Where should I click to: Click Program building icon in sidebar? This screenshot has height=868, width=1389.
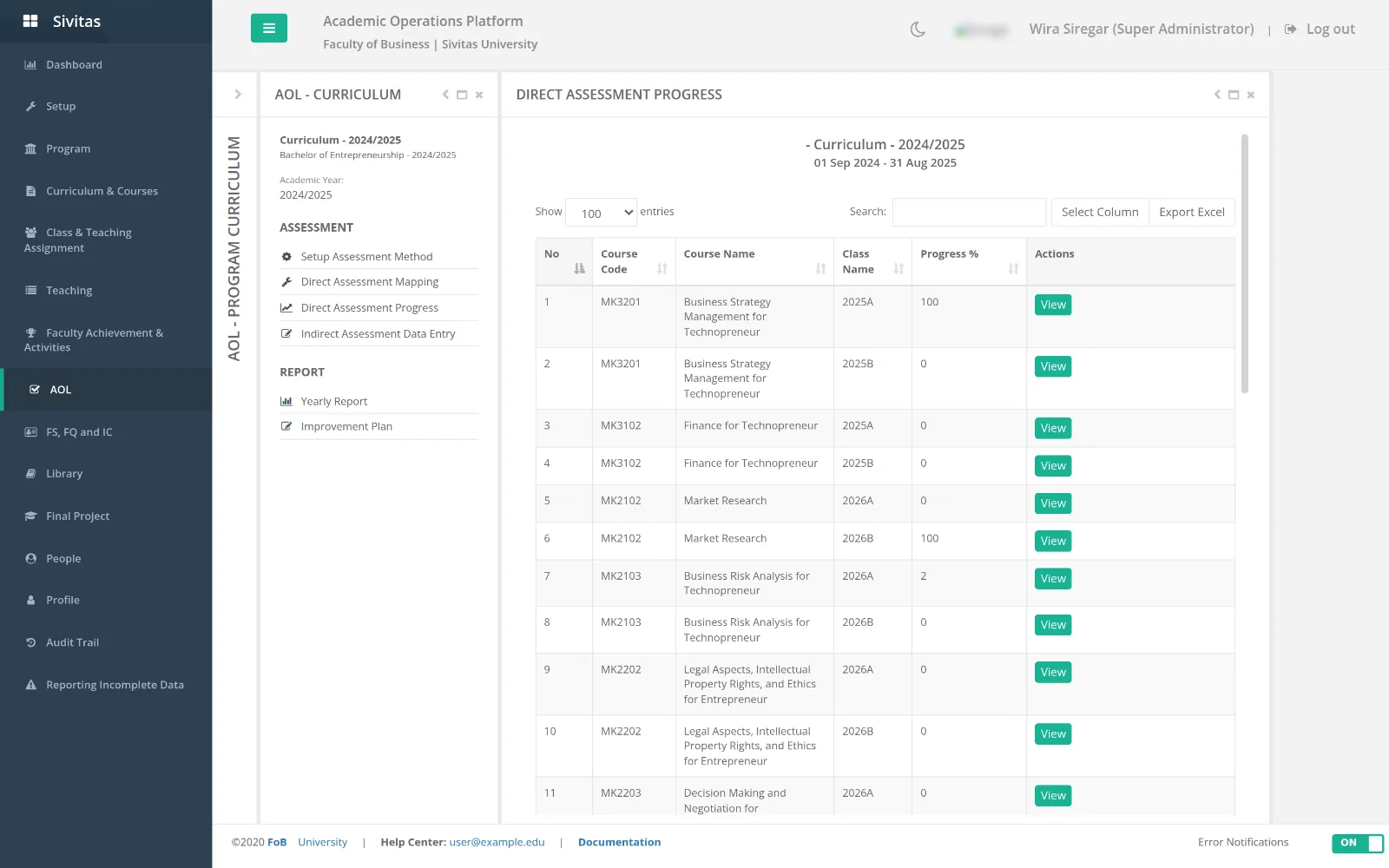coord(30,148)
